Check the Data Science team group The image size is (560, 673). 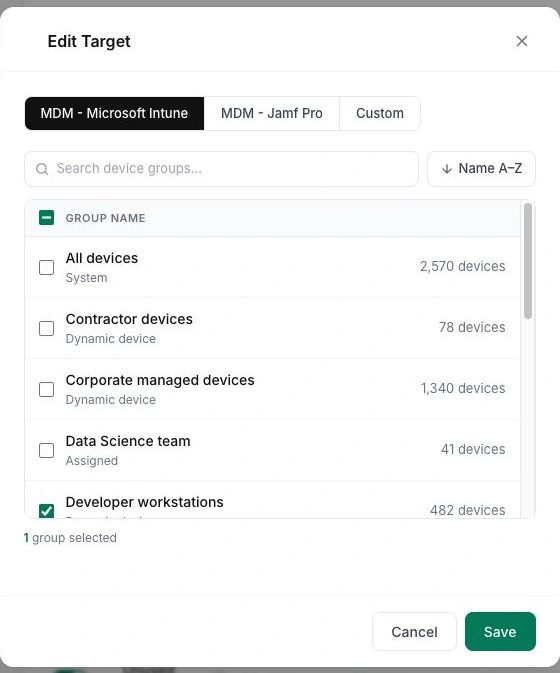point(46,450)
